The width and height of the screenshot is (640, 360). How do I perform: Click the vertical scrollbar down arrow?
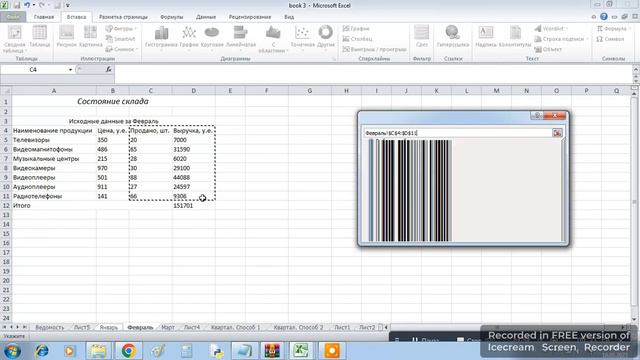(634, 319)
